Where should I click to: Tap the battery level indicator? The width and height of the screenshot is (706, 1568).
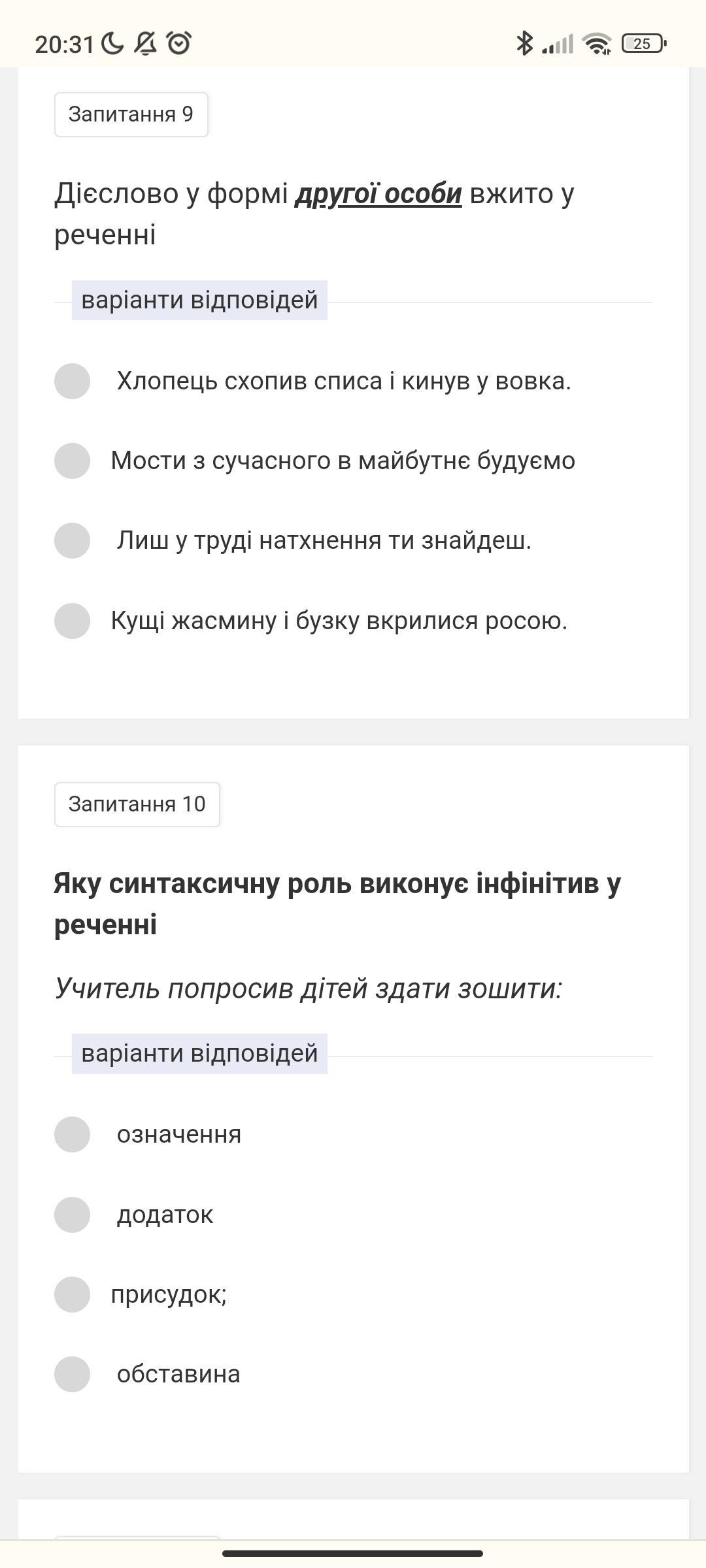pyautogui.click(x=644, y=44)
